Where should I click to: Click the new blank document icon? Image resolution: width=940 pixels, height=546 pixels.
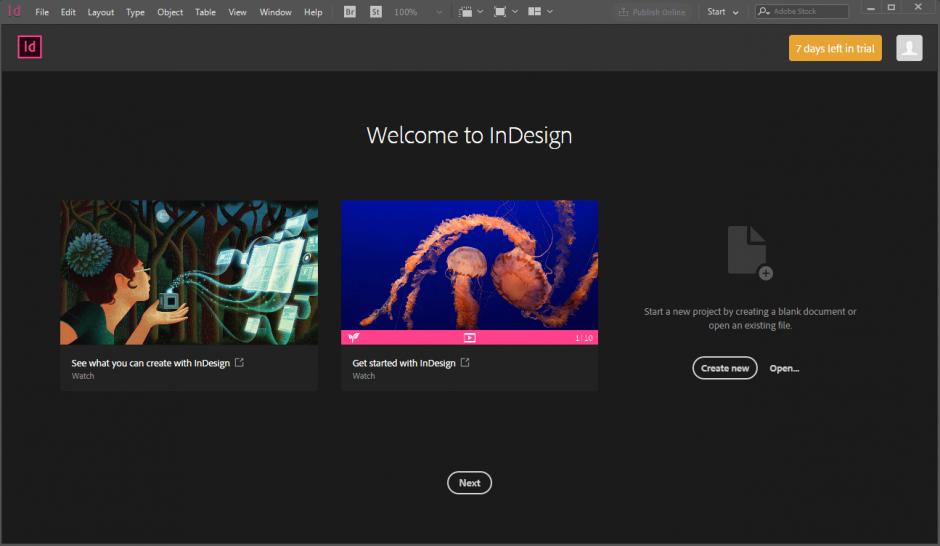pos(749,252)
